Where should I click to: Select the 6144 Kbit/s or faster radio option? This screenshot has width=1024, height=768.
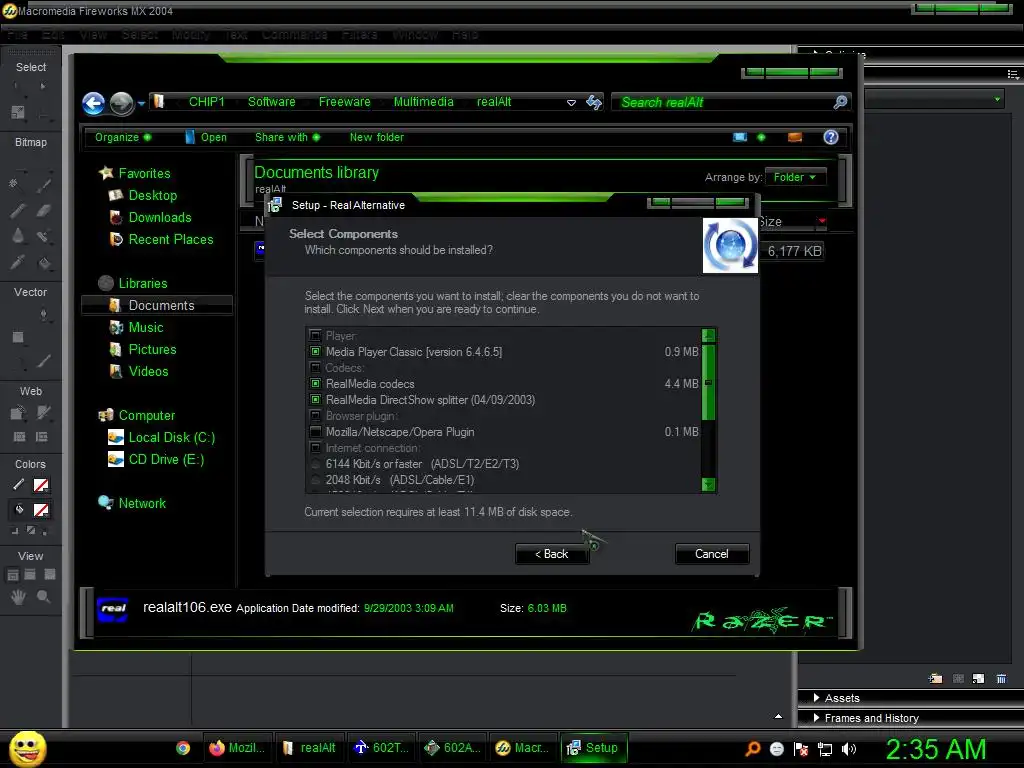(x=315, y=464)
